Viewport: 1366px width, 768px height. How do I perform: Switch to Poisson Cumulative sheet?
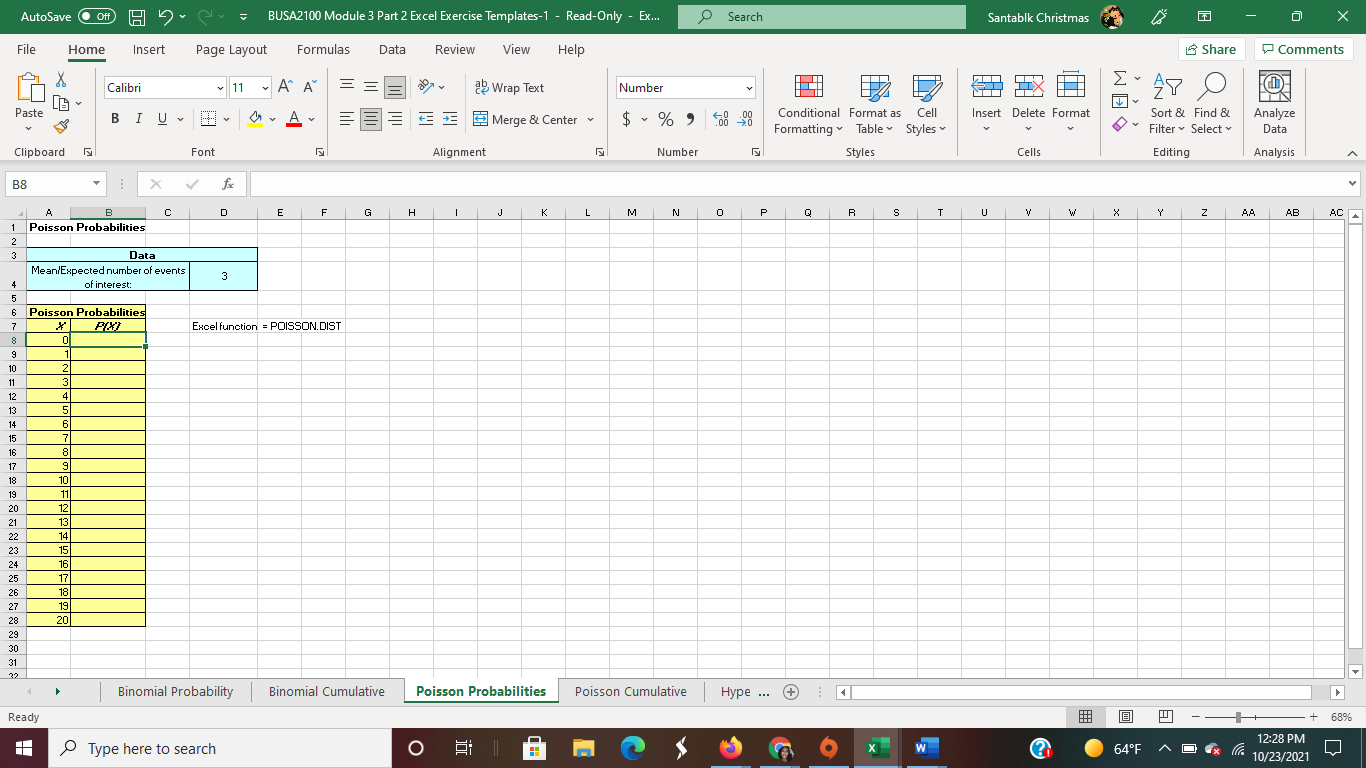(x=631, y=691)
